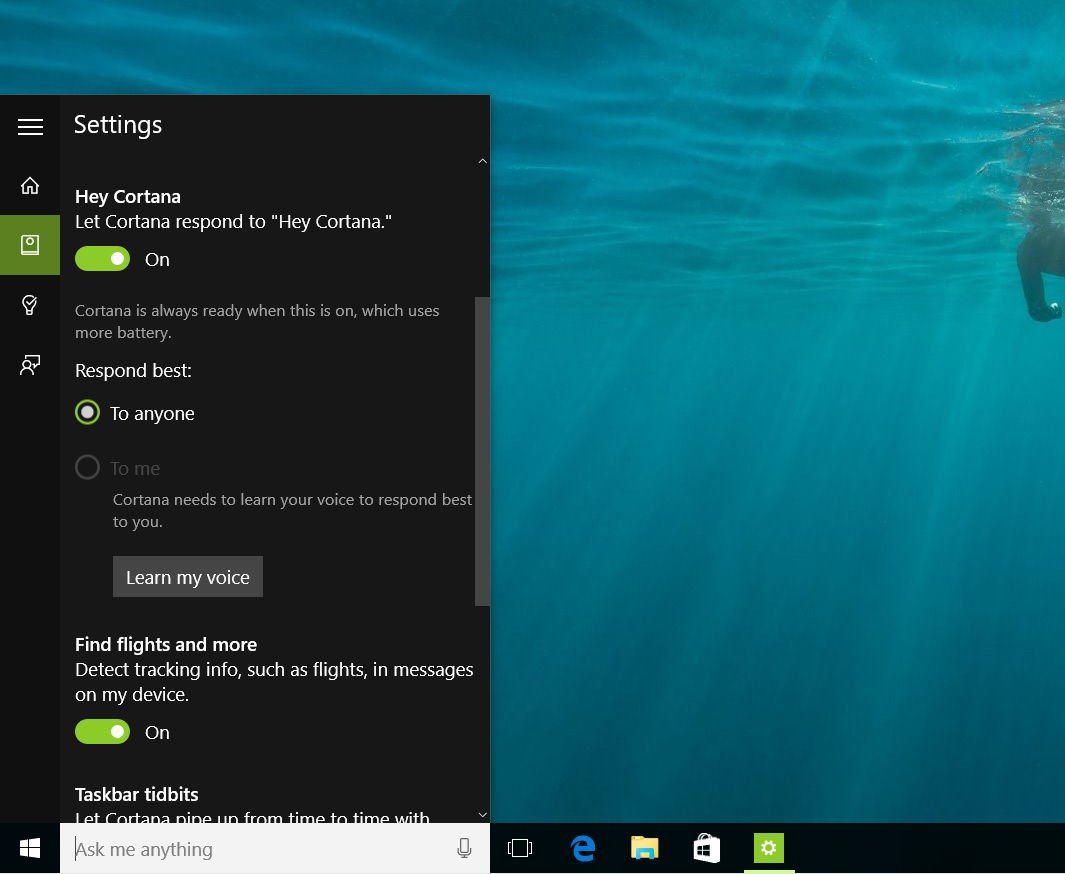Disable the Find flights and more toggle
The width and height of the screenshot is (1065, 874).
point(103,731)
